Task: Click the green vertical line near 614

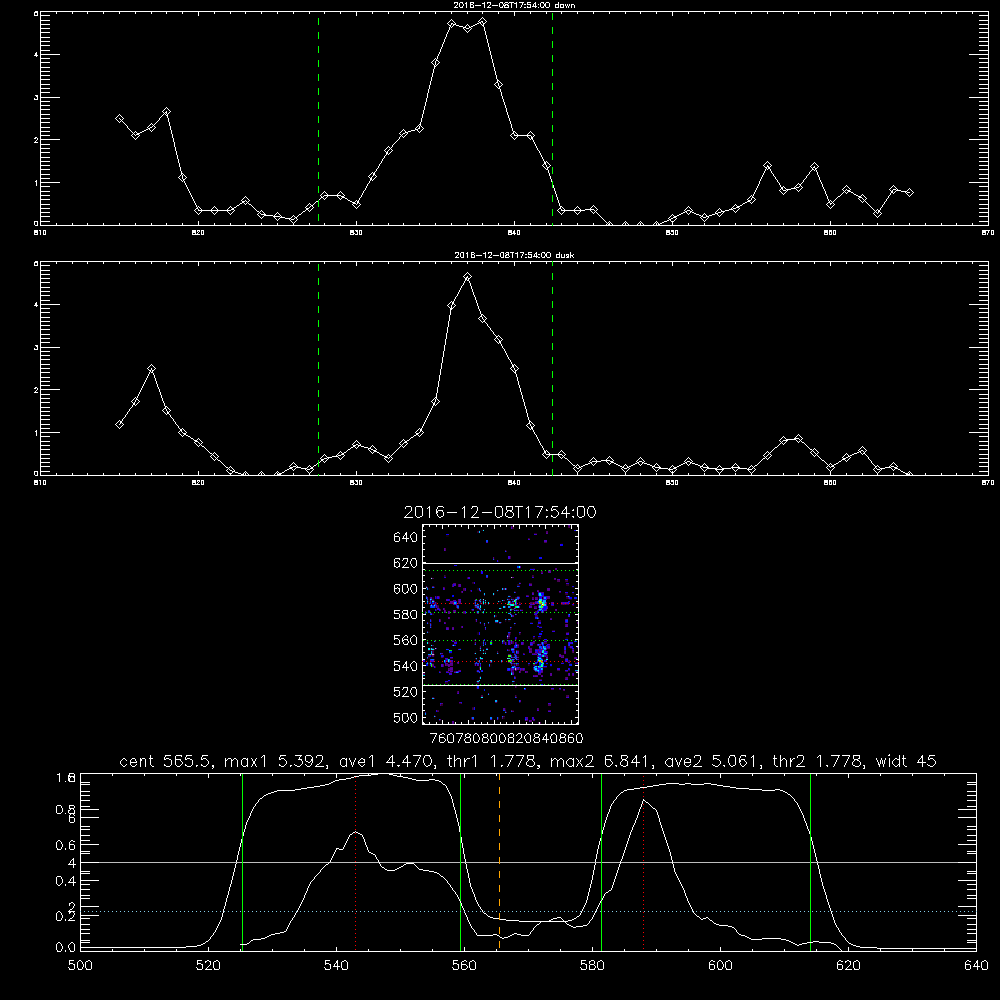Action: tap(811, 860)
